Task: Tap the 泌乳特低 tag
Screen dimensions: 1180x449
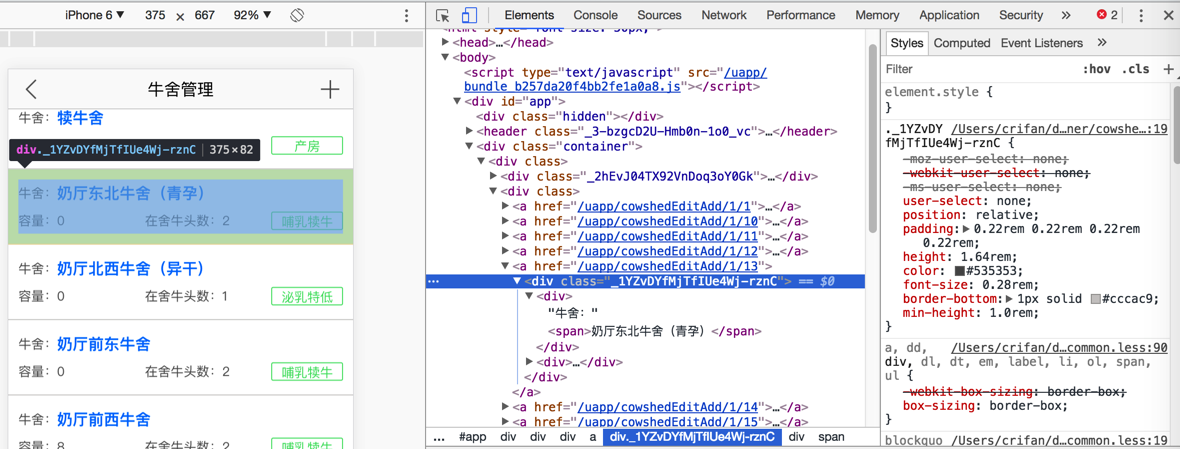Action: (x=307, y=296)
